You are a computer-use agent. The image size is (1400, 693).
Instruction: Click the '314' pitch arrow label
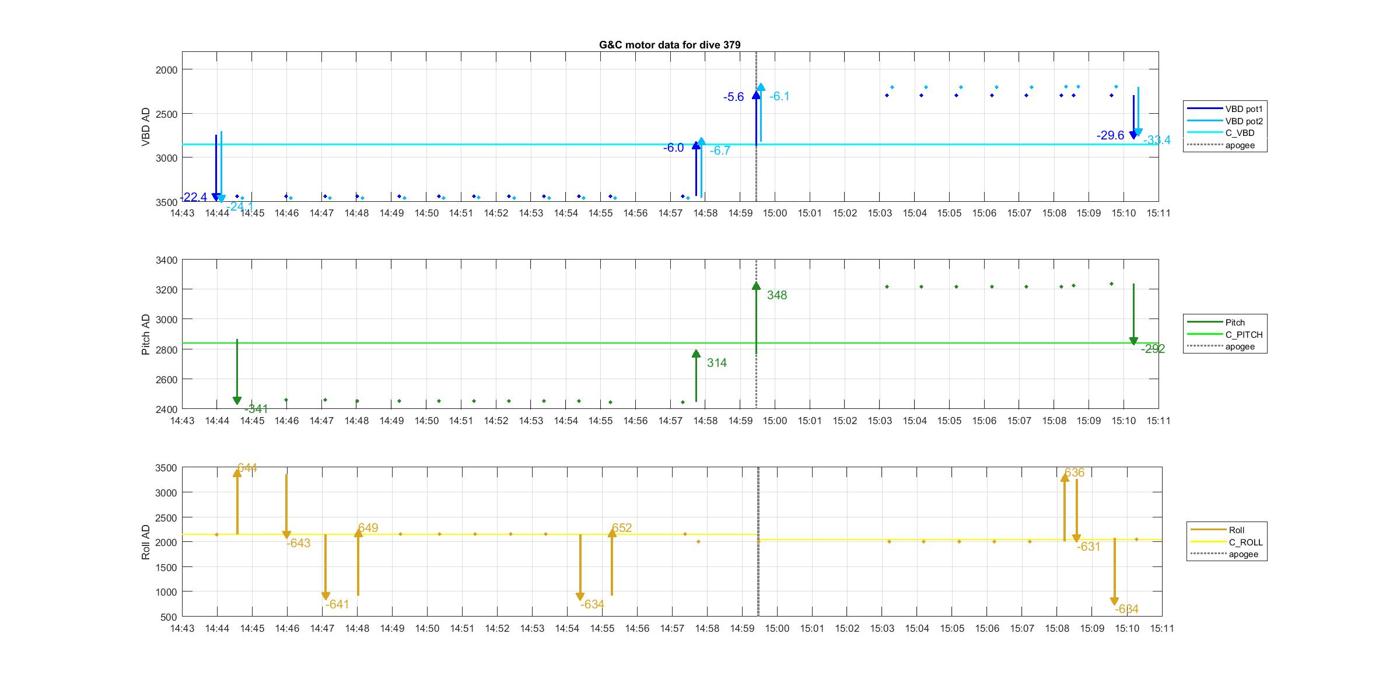coord(716,363)
